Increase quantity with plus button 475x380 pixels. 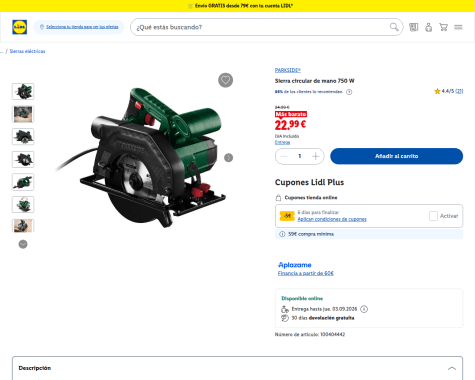(316, 156)
